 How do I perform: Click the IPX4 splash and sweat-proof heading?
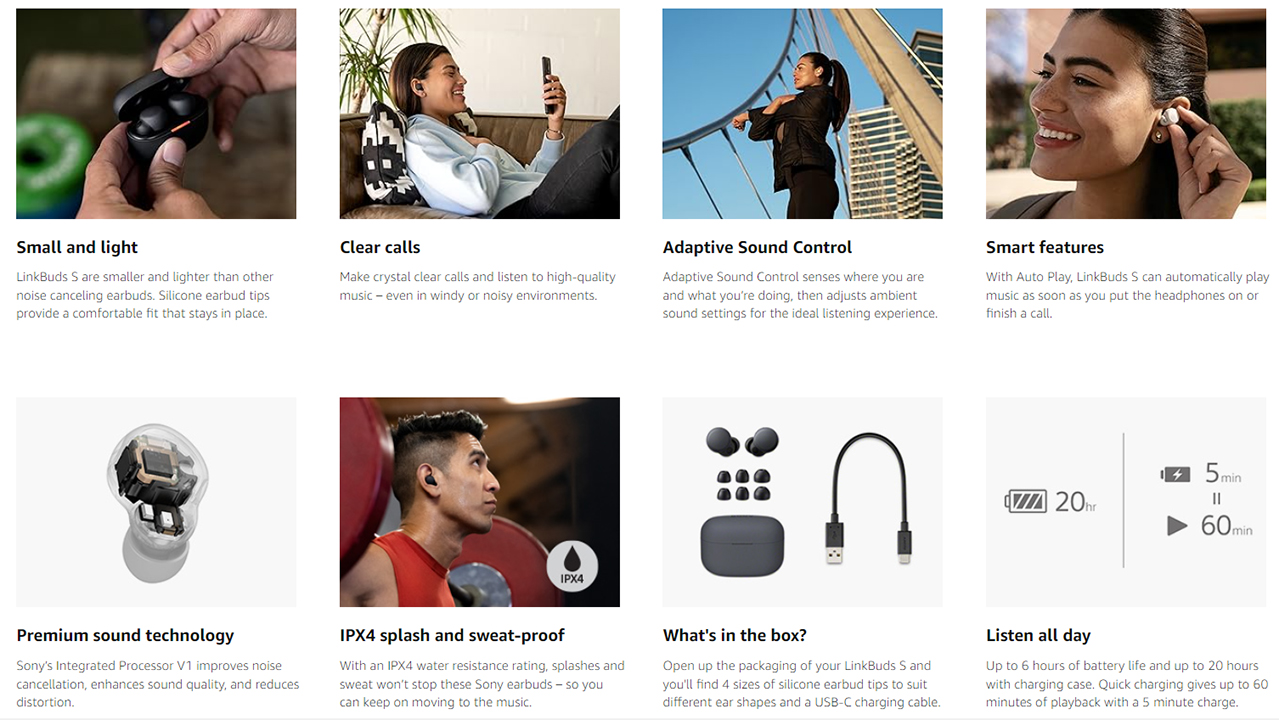[x=452, y=635]
